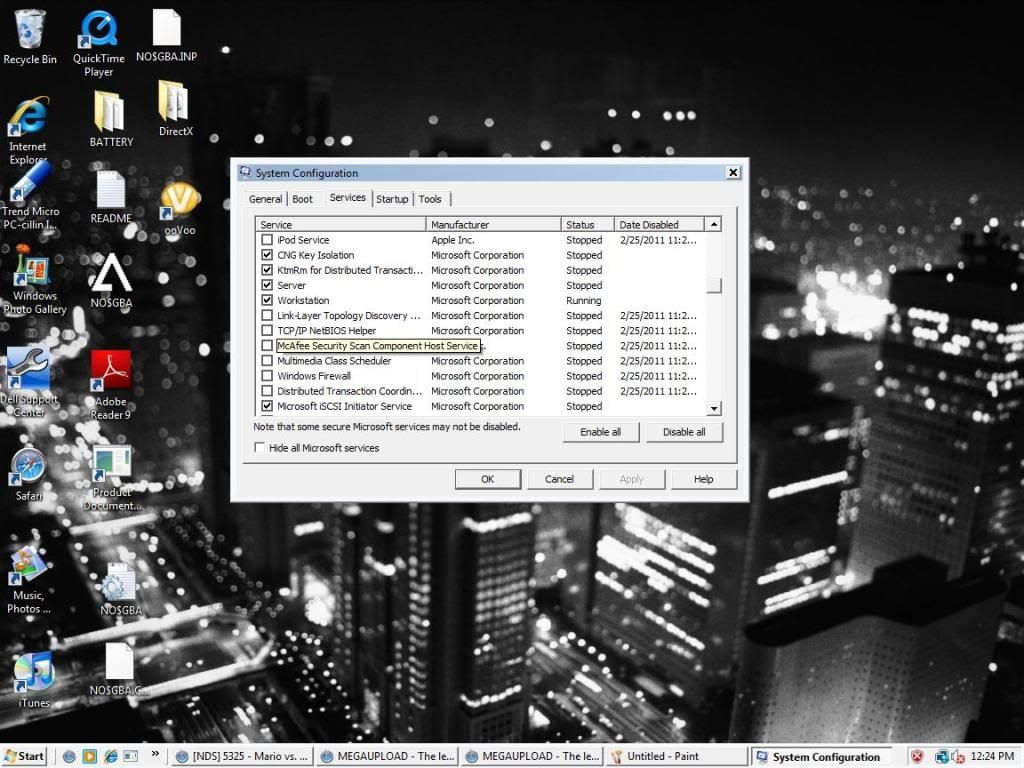Close the System Configuration dialog
The image size is (1024, 768).
[x=733, y=172]
